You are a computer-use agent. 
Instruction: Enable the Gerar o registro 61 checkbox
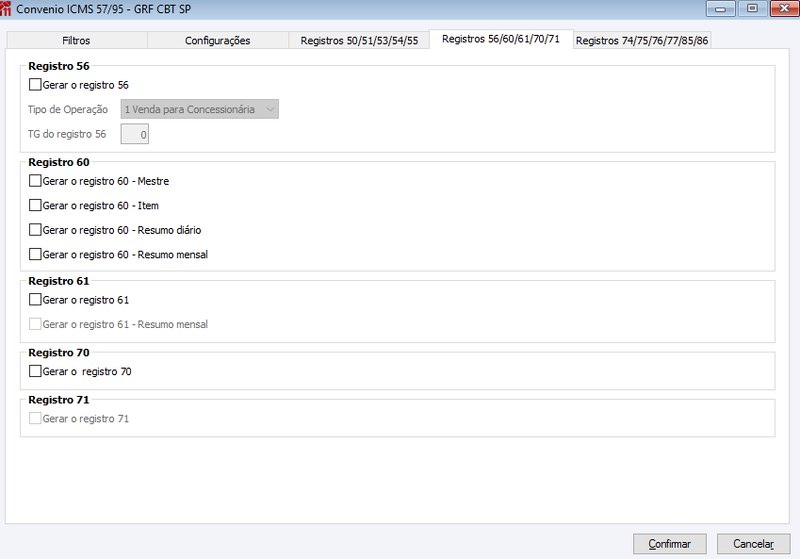point(35,299)
